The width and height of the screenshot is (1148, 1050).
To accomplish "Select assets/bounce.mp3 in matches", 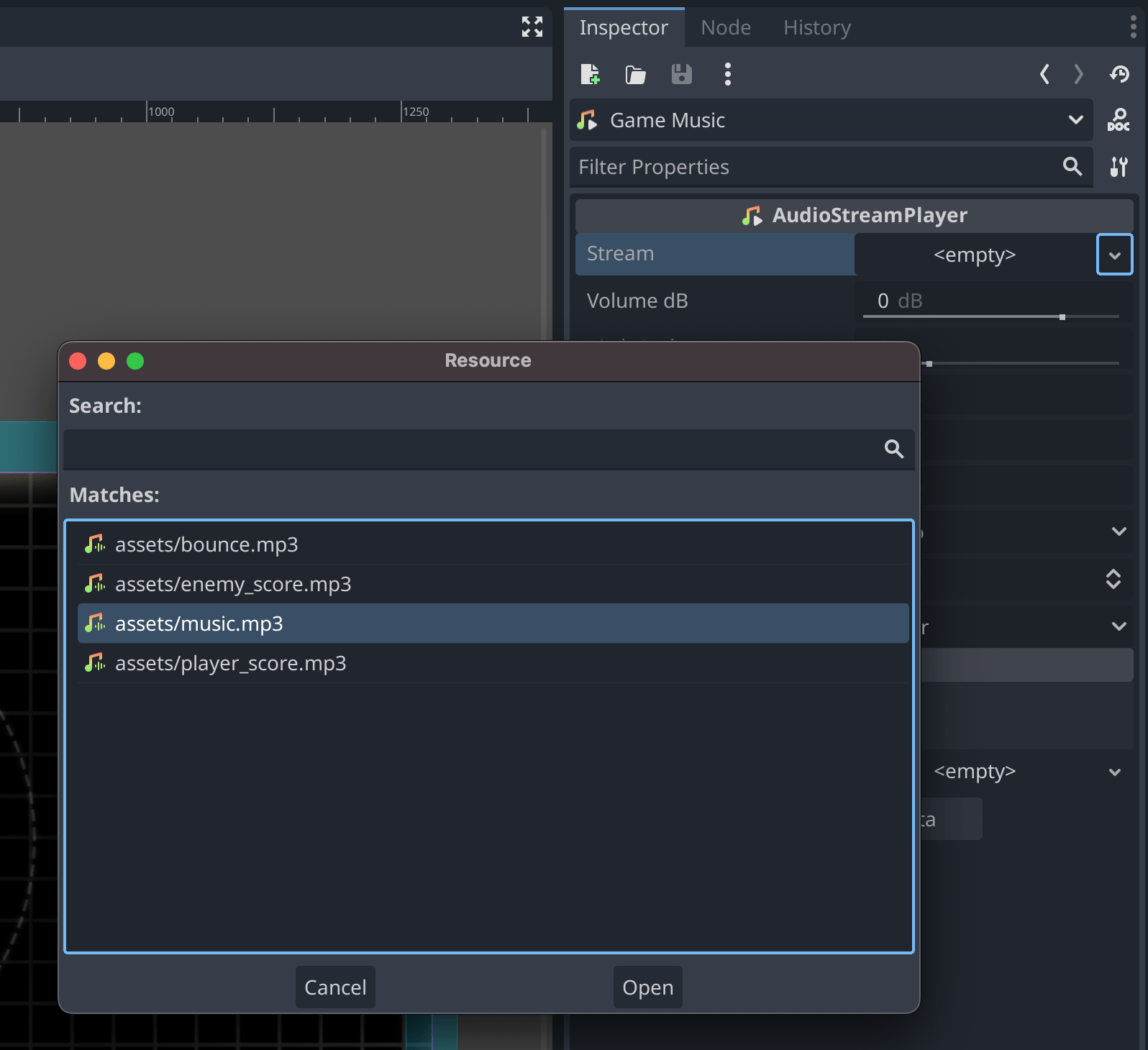I will coord(493,544).
